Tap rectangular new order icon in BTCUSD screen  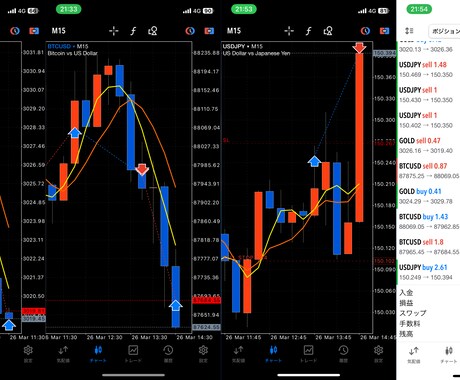point(209,31)
